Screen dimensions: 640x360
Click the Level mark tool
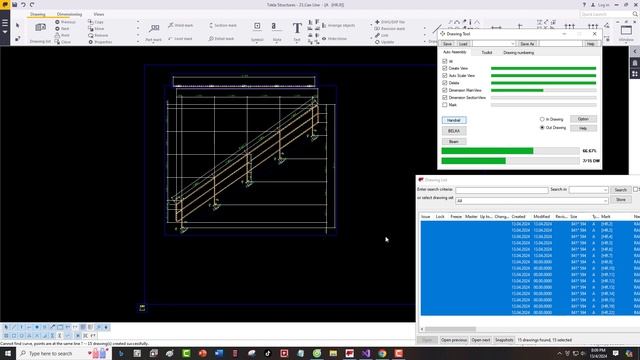pos(180,39)
